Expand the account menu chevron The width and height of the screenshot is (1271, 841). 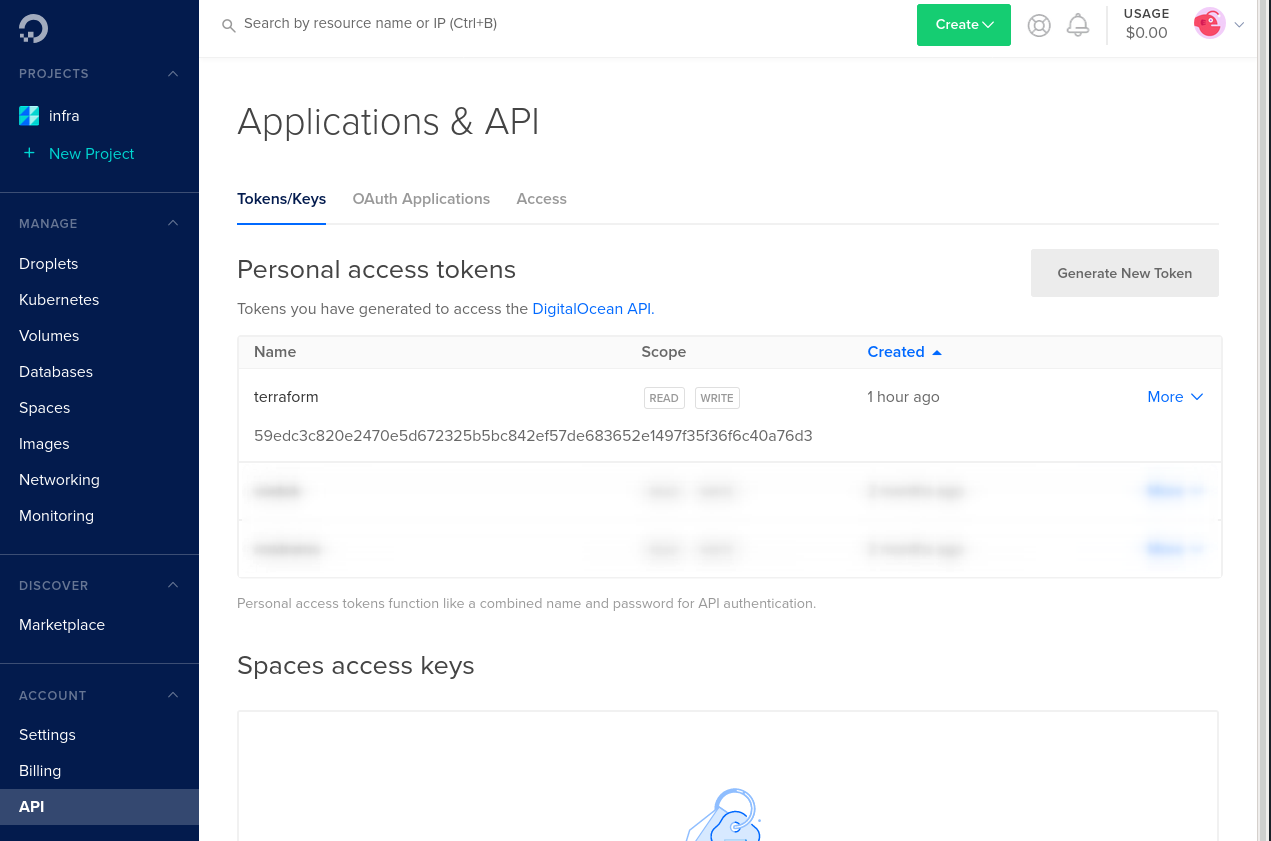[1239, 25]
